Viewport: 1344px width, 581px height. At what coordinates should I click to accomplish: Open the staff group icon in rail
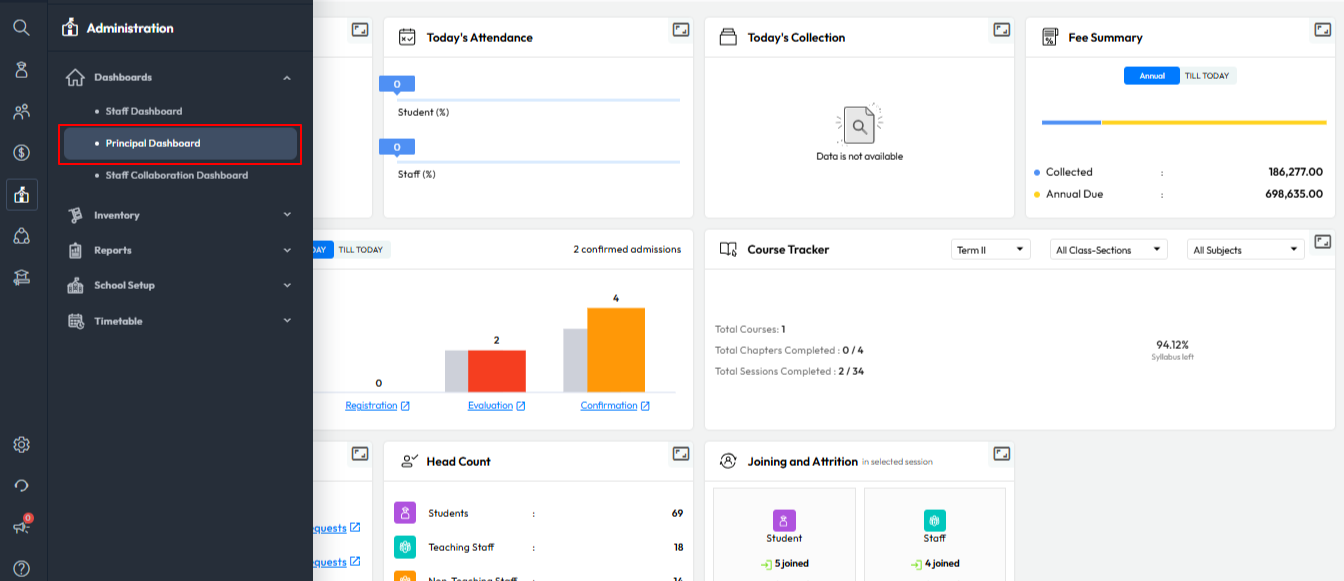coord(21,111)
